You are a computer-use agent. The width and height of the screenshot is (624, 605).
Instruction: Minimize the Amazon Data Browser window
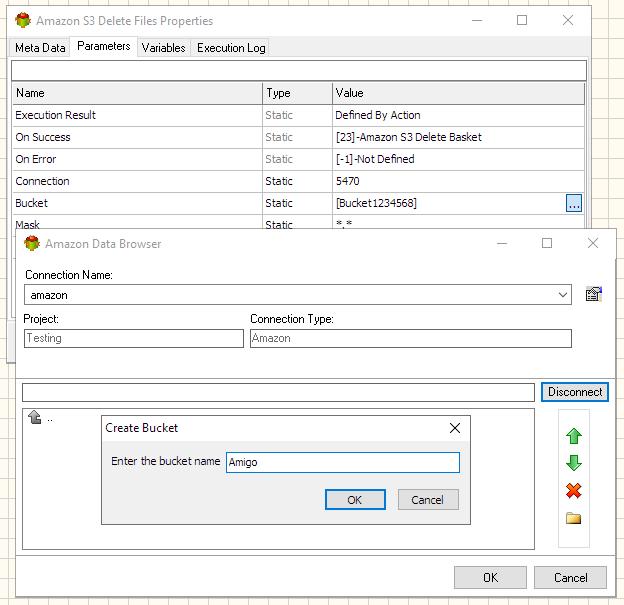pyautogui.click(x=502, y=243)
